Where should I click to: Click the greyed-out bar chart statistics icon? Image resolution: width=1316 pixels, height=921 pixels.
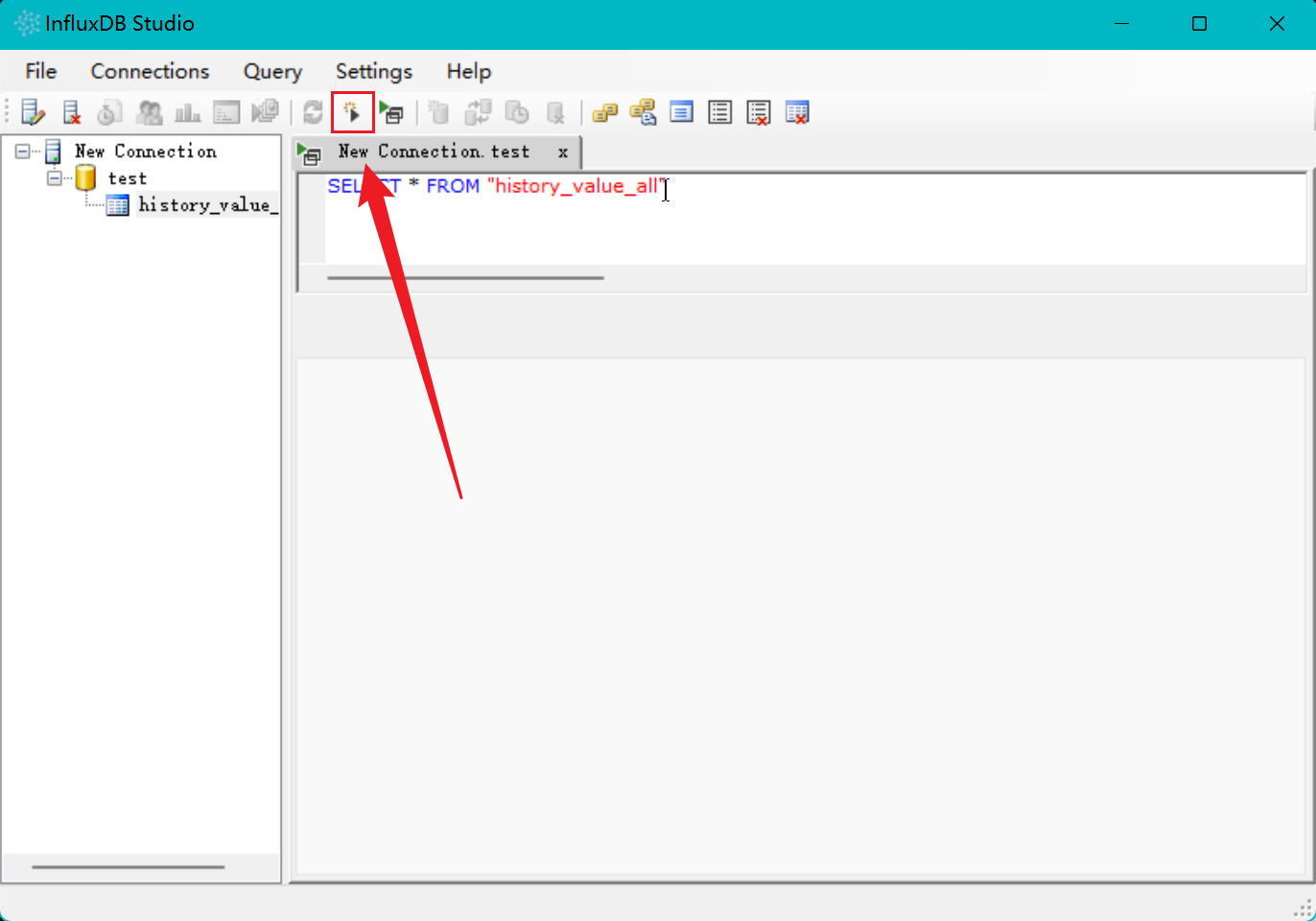click(187, 112)
